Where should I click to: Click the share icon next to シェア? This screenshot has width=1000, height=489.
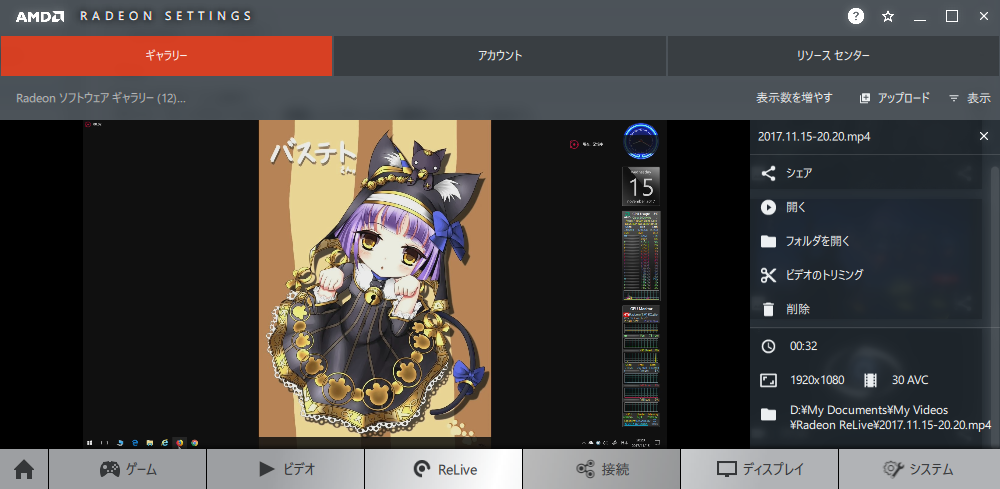768,173
